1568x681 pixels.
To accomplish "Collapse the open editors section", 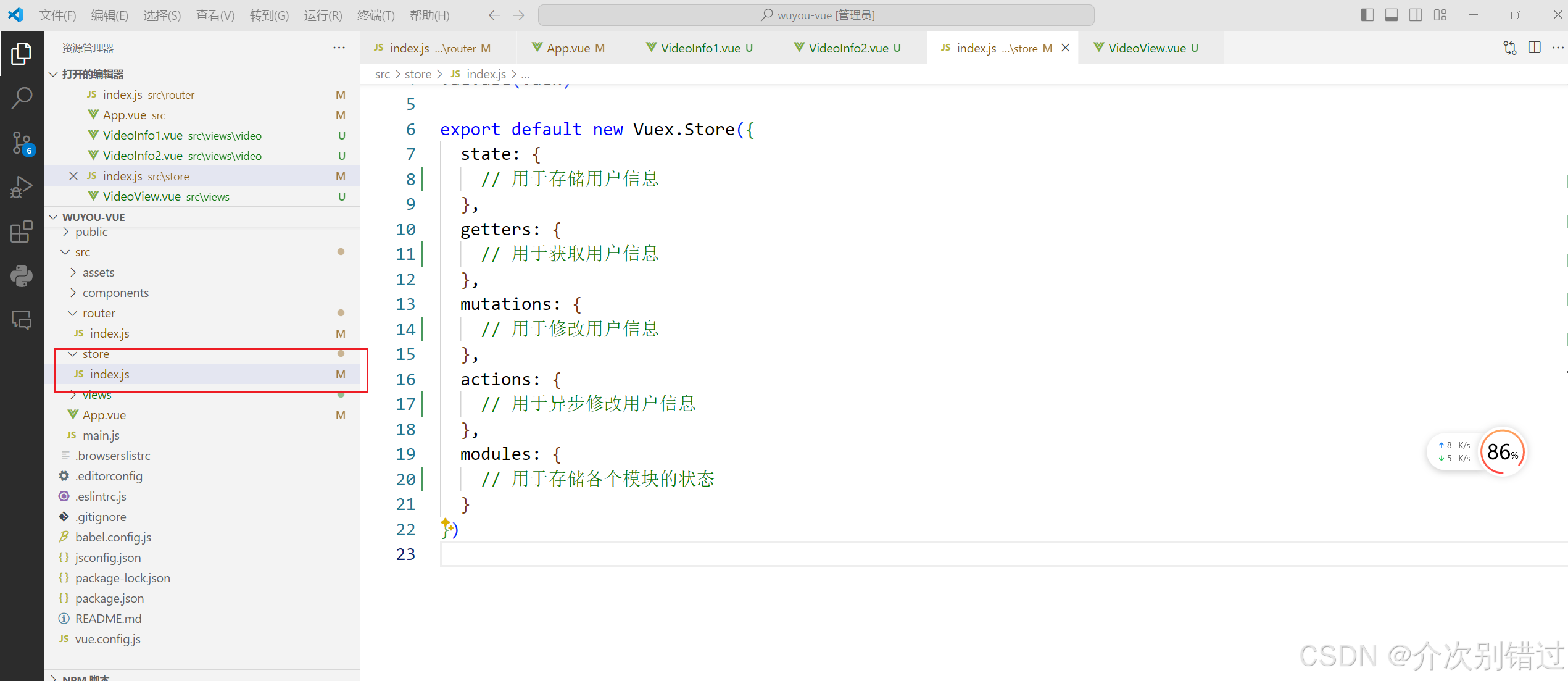I will click(x=93, y=74).
